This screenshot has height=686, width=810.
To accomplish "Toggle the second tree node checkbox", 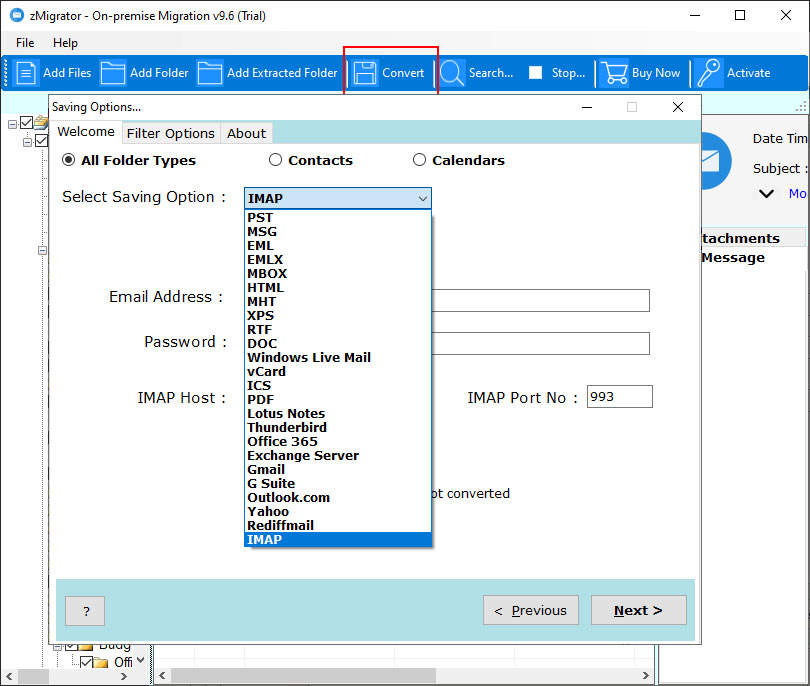I will coord(42,141).
